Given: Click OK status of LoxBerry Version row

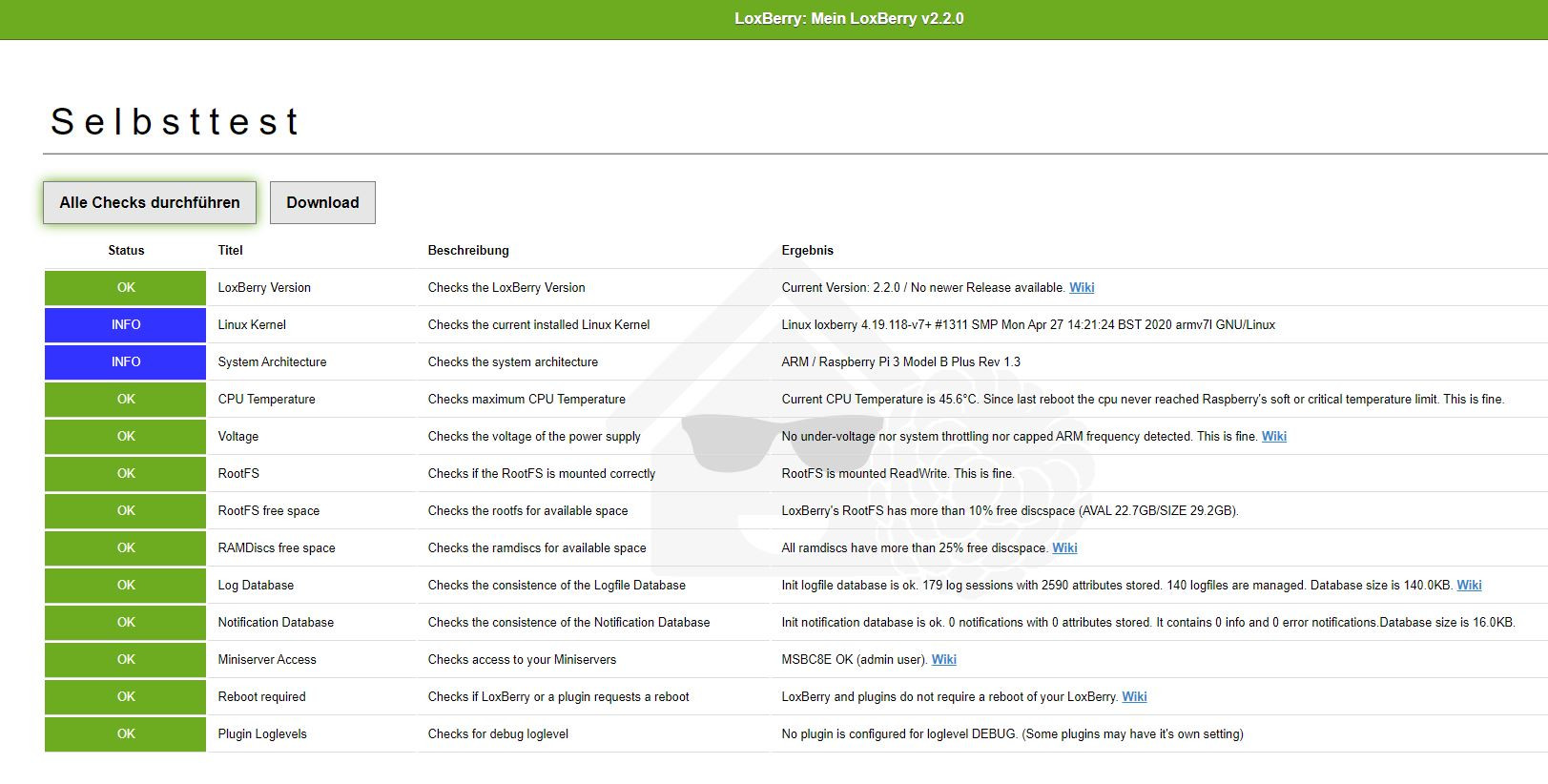Looking at the screenshot, I should tap(125, 287).
